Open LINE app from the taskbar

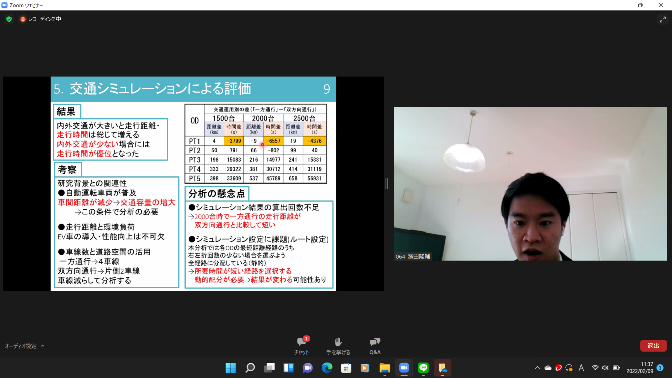point(423,368)
